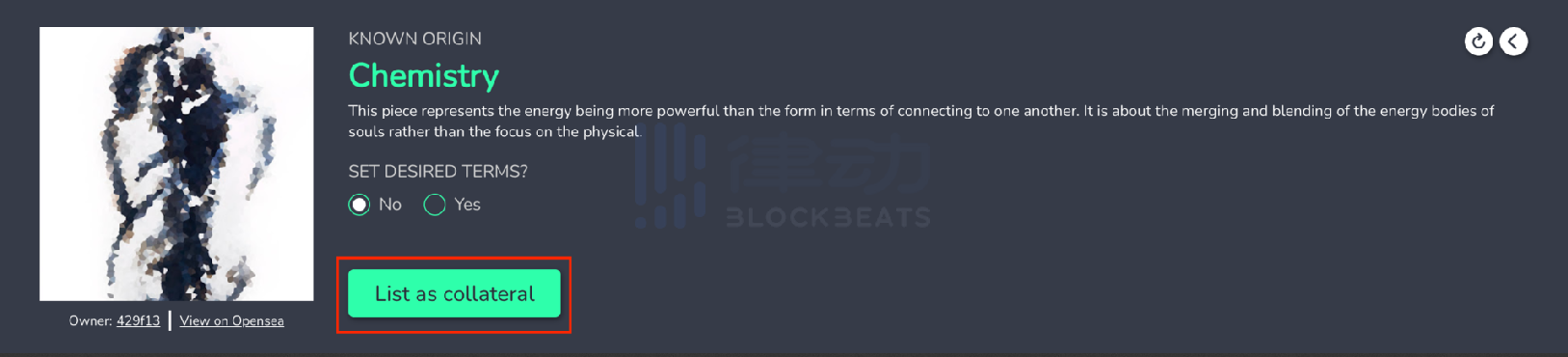
Task: Click the word "Opensea" in the view link
Action: point(257,320)
